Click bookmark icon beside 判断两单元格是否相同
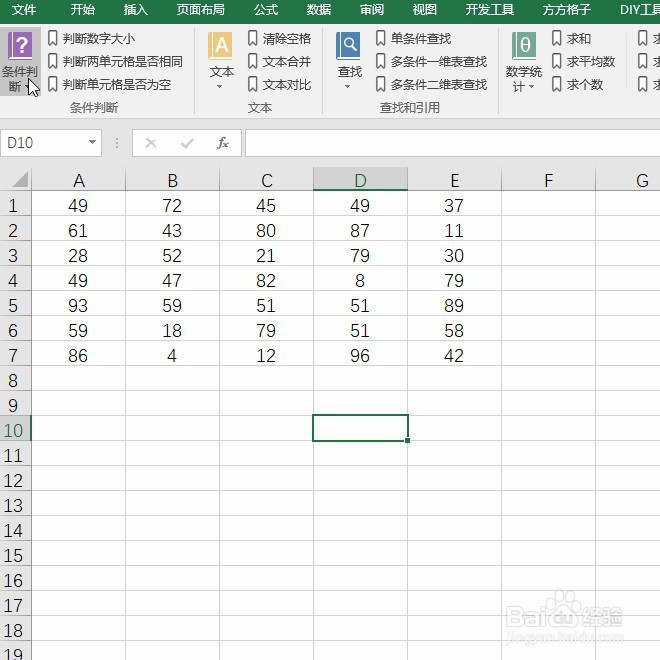This screenshot has width=660, height=660. (x=53, y=61)
